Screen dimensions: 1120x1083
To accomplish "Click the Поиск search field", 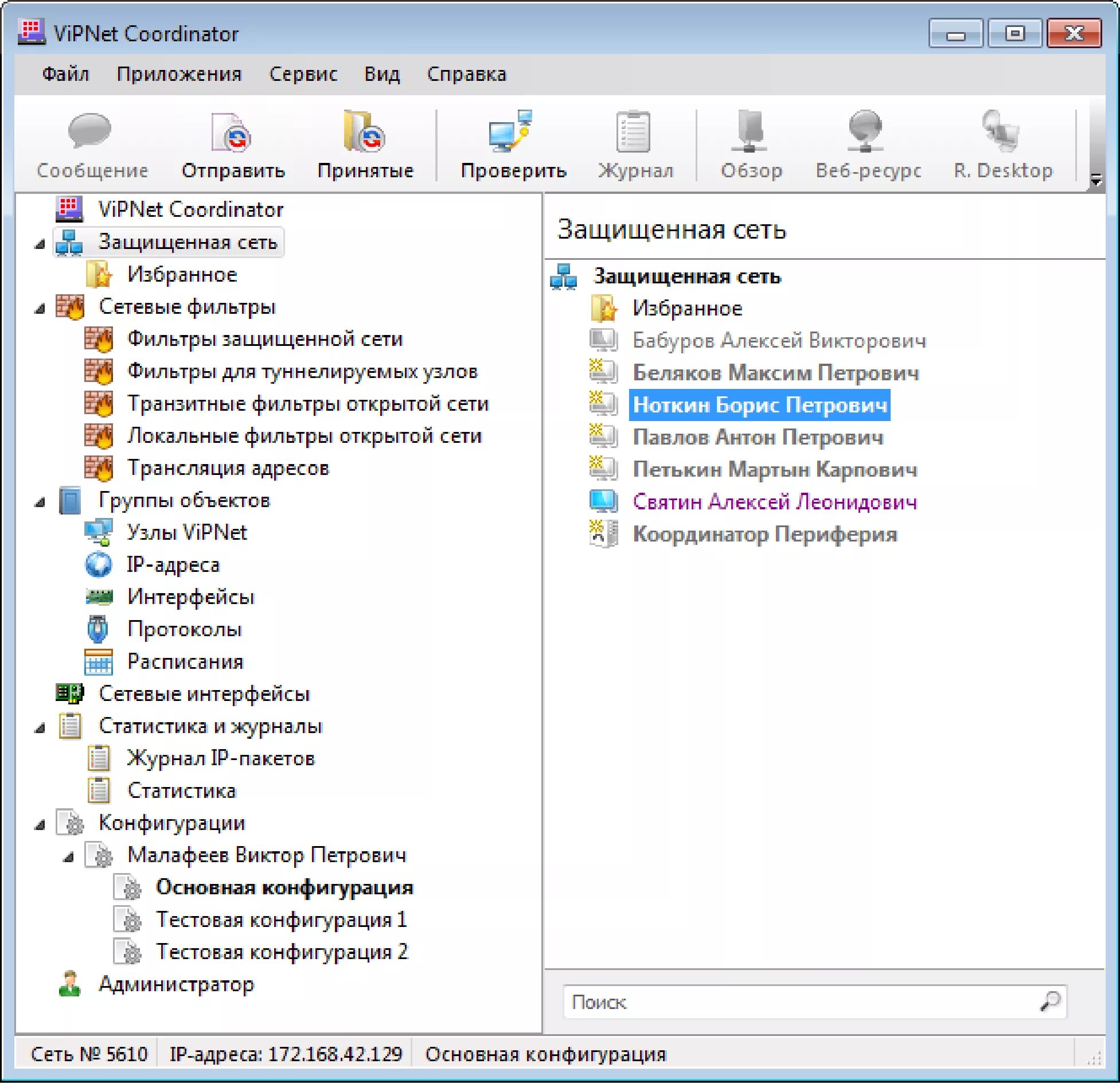I will (815, 1002).
